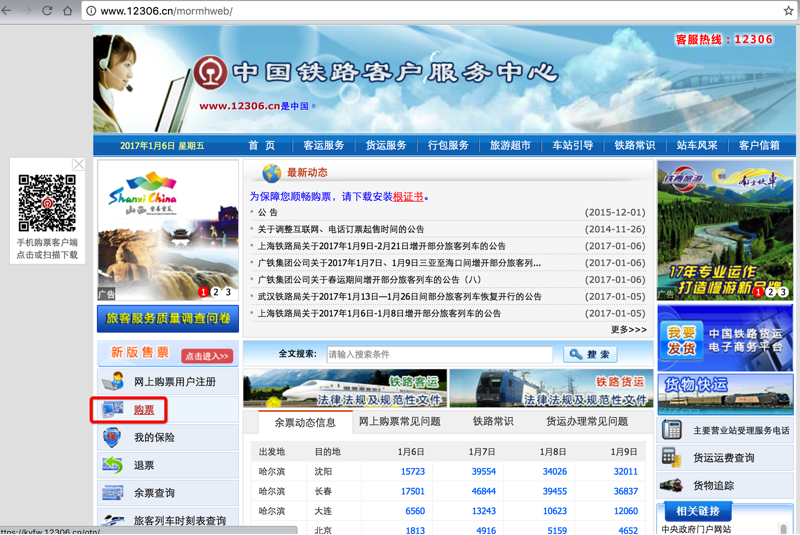Open the 铁路常识 navigation menu
800x535 pixels.
[x=635, y=145]
